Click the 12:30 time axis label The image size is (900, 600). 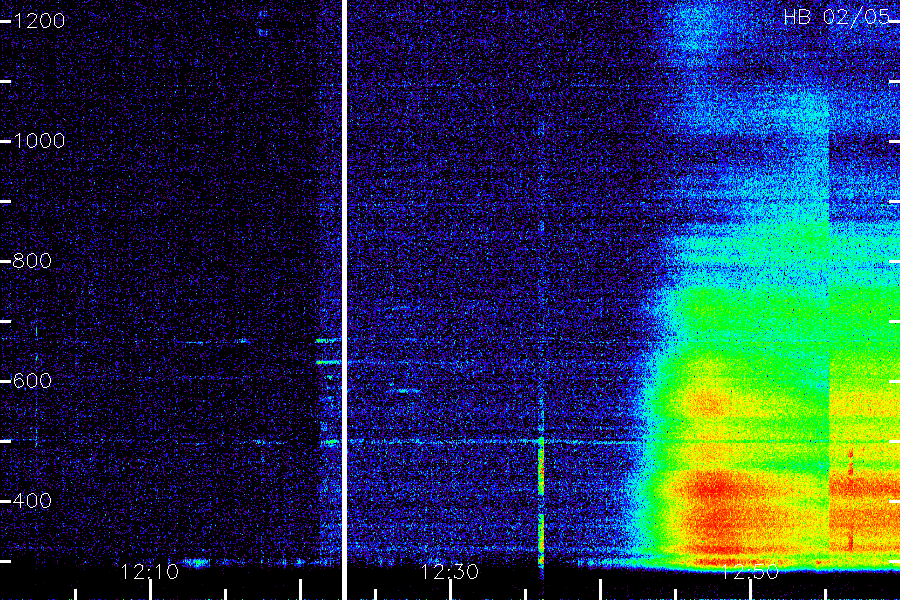click(x=449, y=571)
